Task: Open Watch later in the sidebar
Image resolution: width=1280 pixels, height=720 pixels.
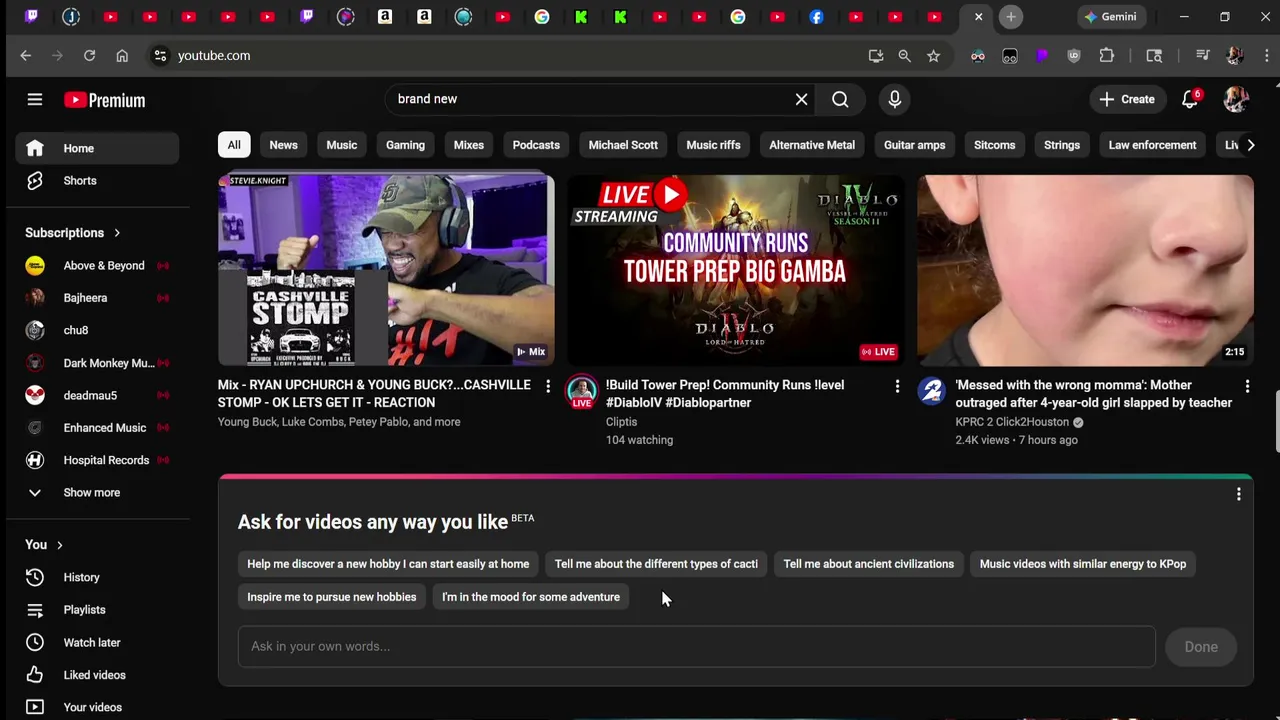Action: tap(97, 642)
